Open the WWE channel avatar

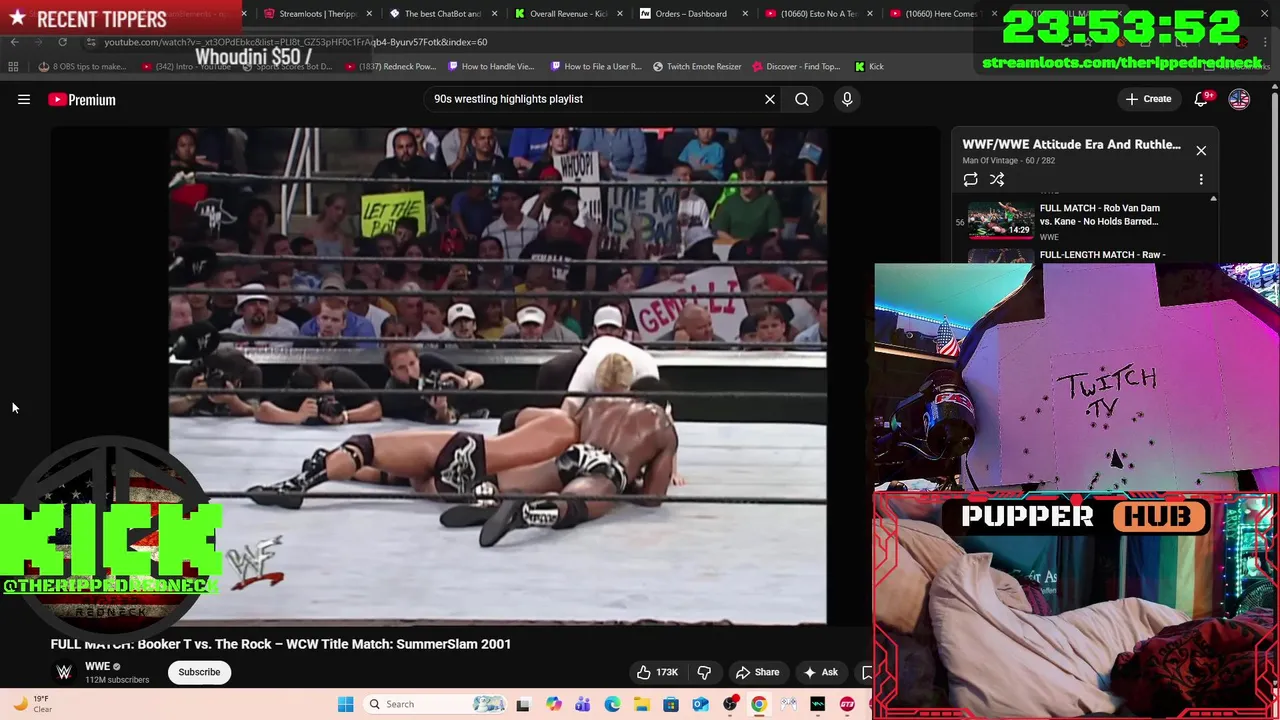pyautogui.click(x=64, y=672)
